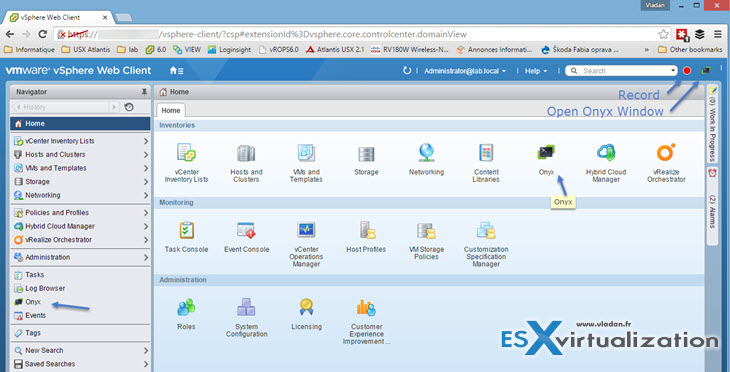Open the Work In Progress side tab
Screen dimensions: 730x372
[712, 122]
